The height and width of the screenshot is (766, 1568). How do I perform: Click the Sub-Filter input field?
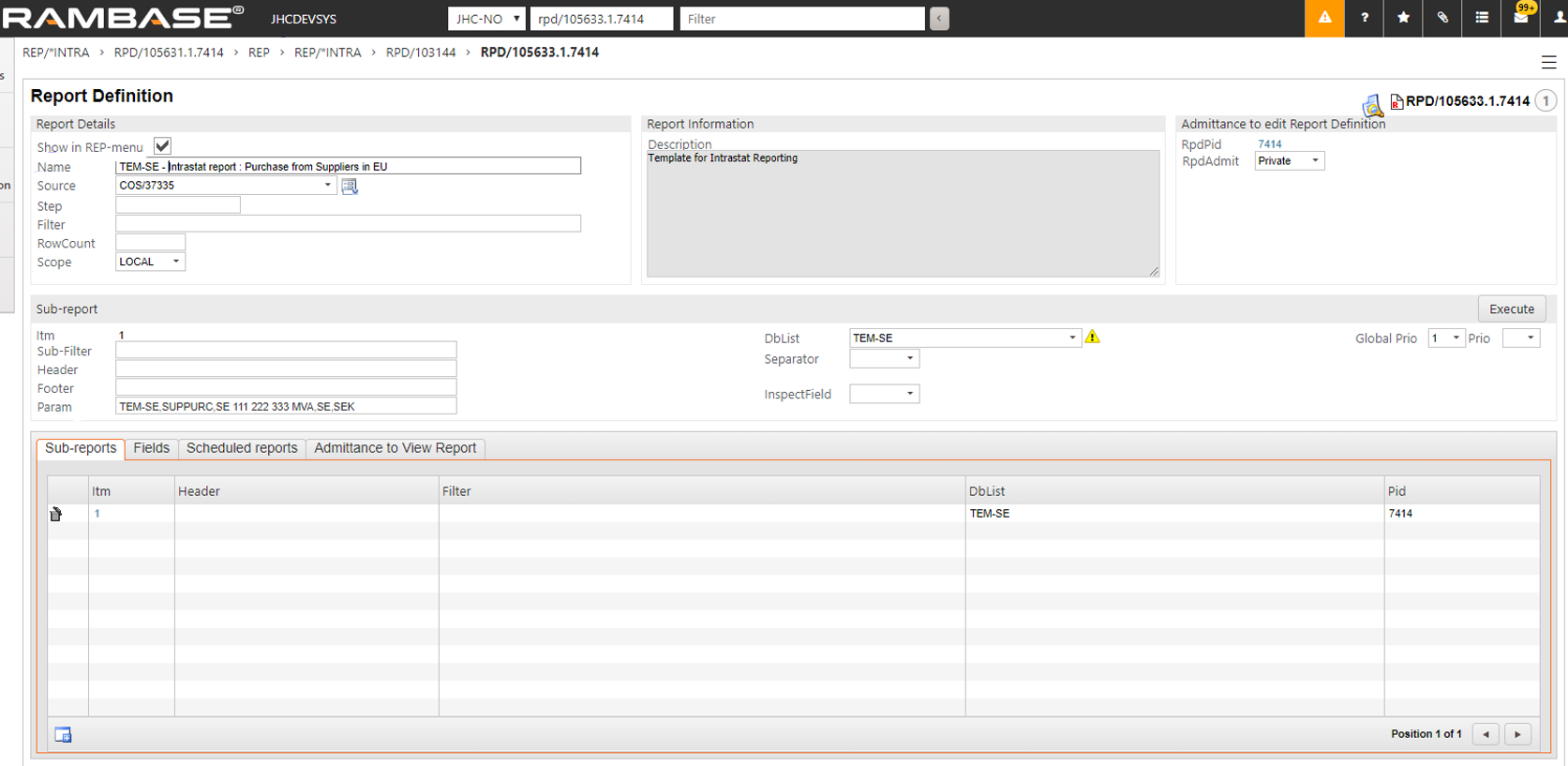[x=286, y=351]
